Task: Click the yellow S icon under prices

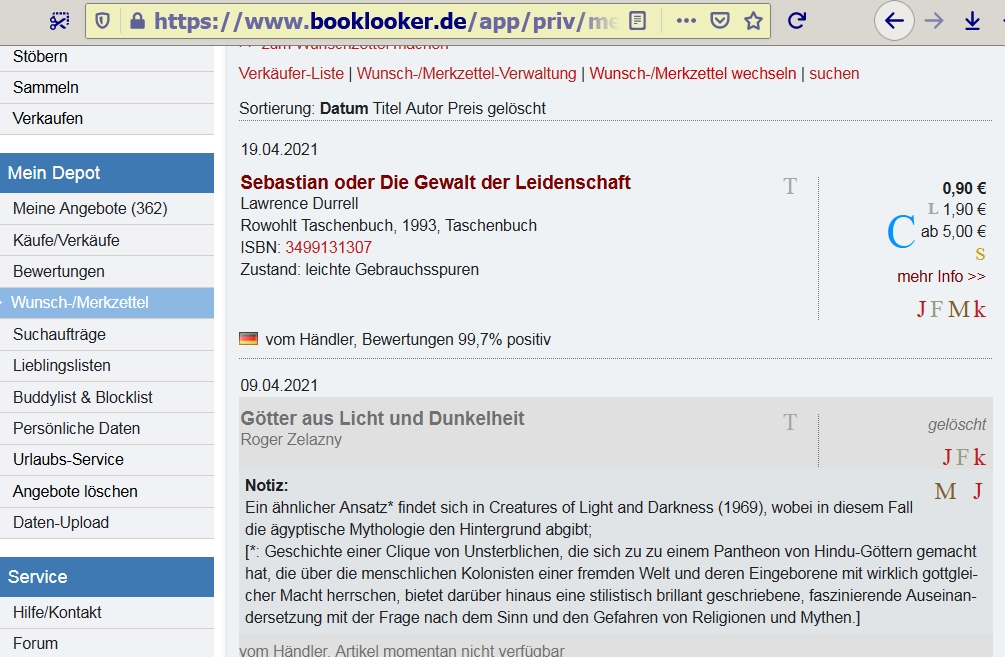Action: 980,254
